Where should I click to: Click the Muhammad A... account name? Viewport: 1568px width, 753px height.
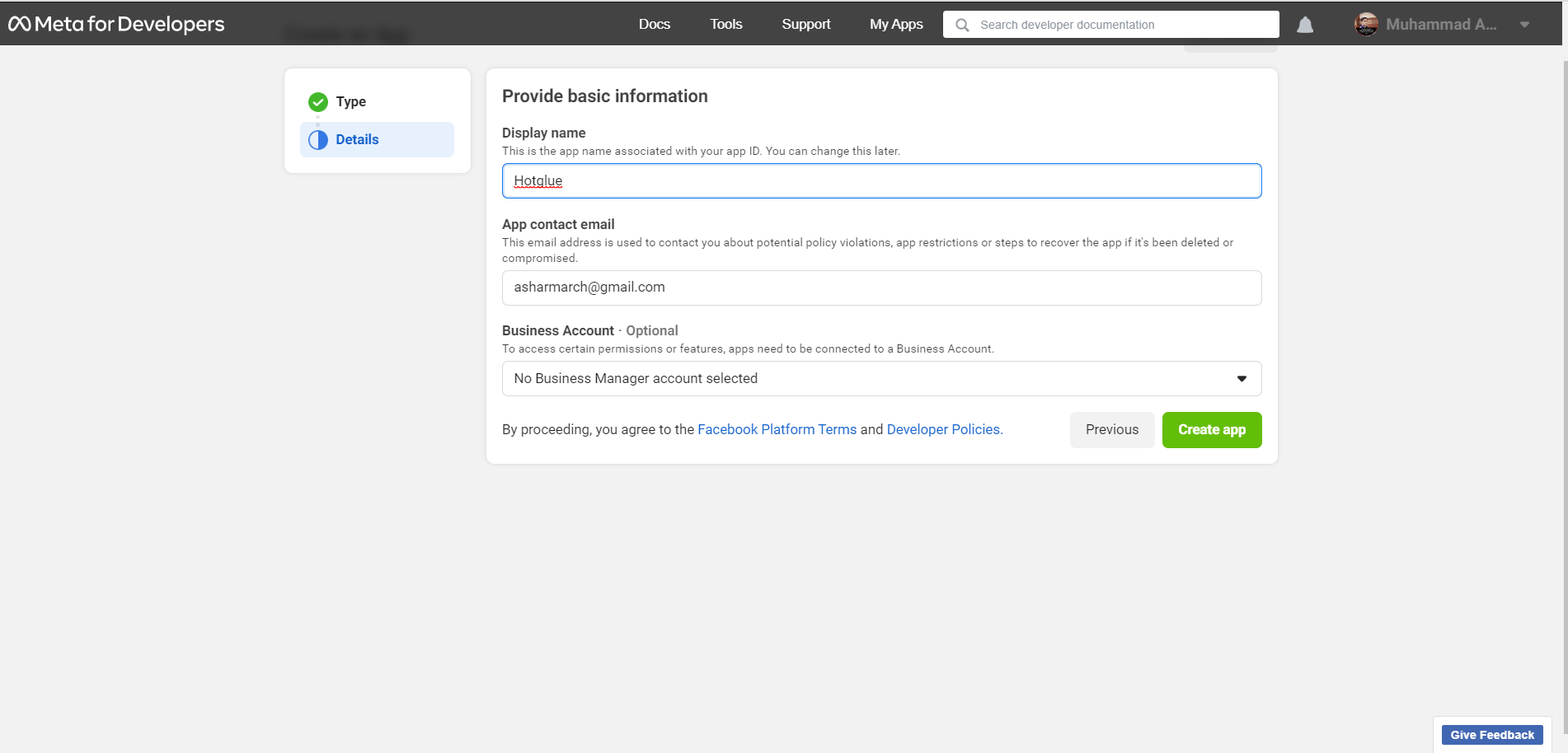pyautogui.click(x=1441, y=25)
